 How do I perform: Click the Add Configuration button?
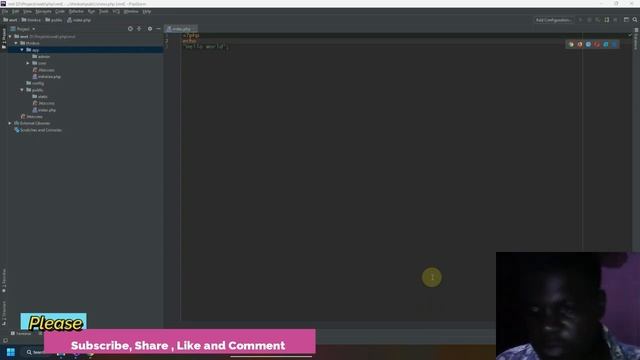click(554, 20)
